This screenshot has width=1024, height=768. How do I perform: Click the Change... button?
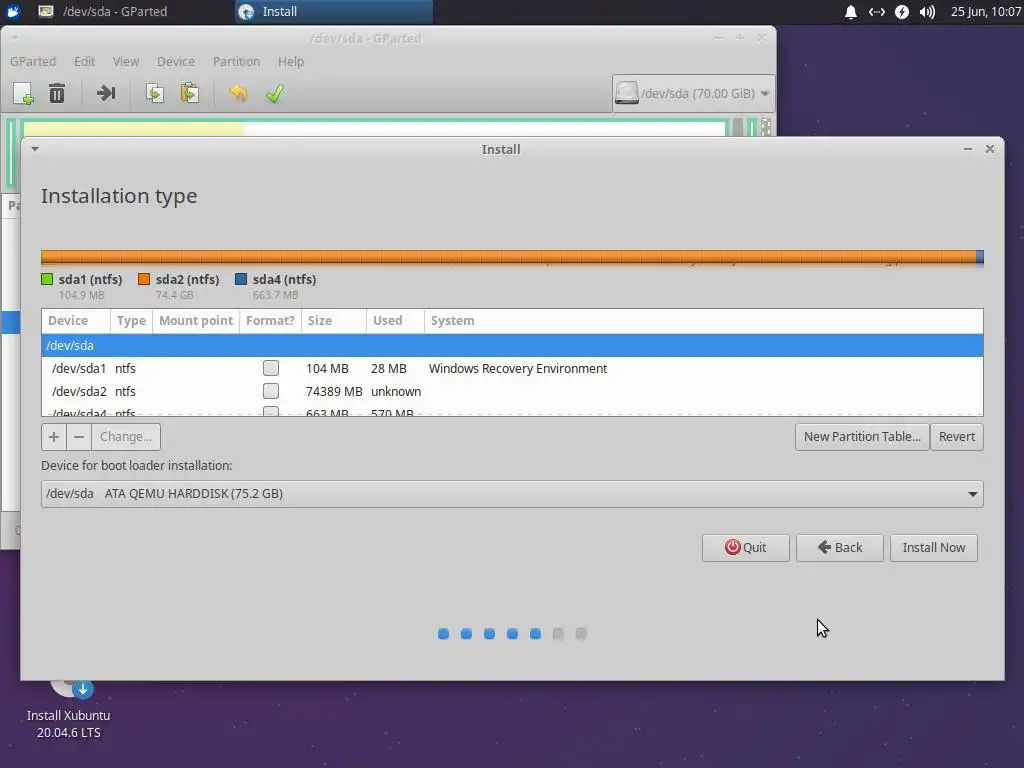[126, 437]
